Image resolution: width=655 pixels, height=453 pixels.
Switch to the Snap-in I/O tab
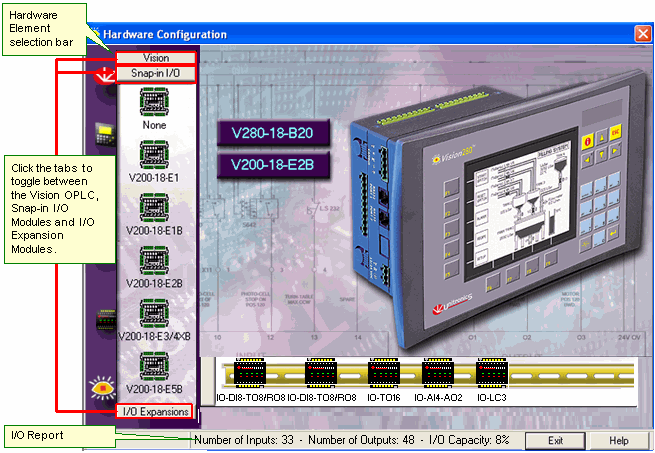[x=155, y=74]
